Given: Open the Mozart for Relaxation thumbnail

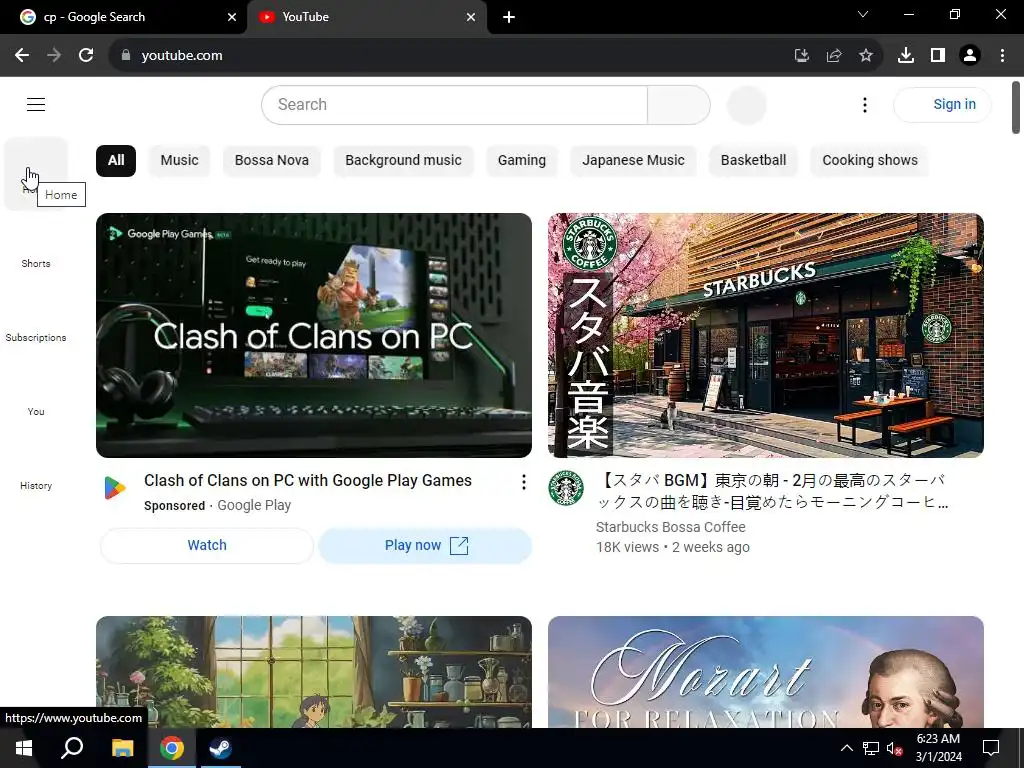Looking at the screenshot, I should [x=765, y=672].
